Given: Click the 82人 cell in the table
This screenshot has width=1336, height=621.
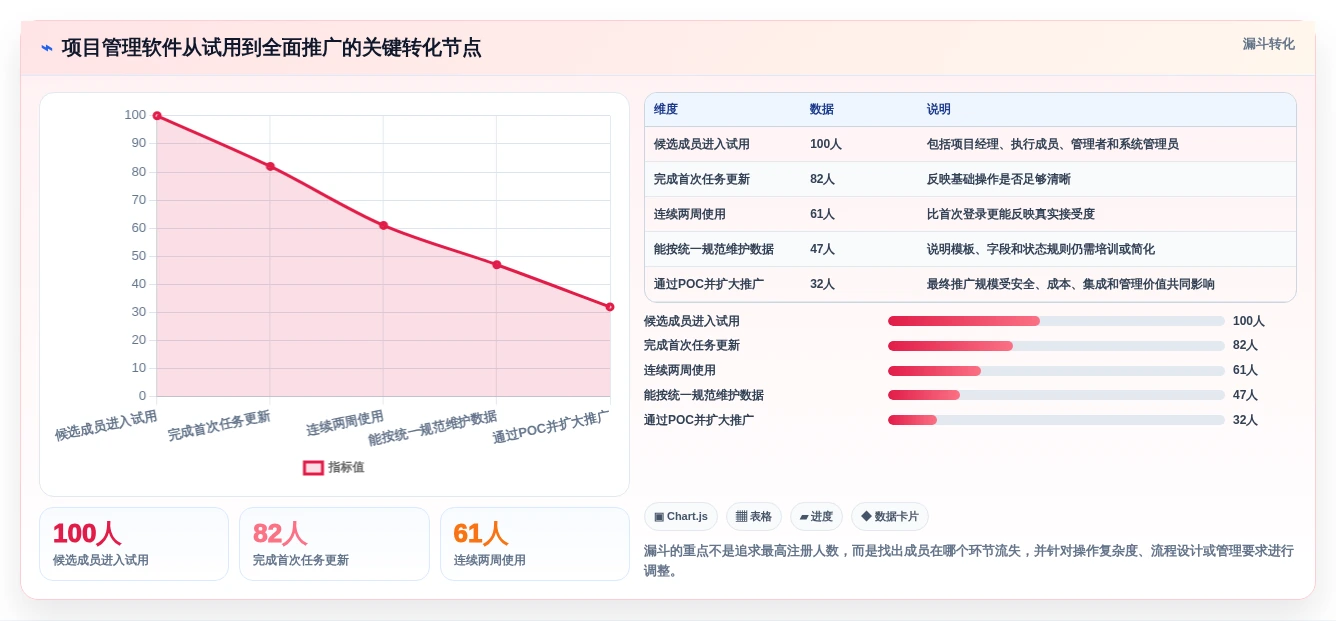Looking at the screenshot, I should pos(859,179).
